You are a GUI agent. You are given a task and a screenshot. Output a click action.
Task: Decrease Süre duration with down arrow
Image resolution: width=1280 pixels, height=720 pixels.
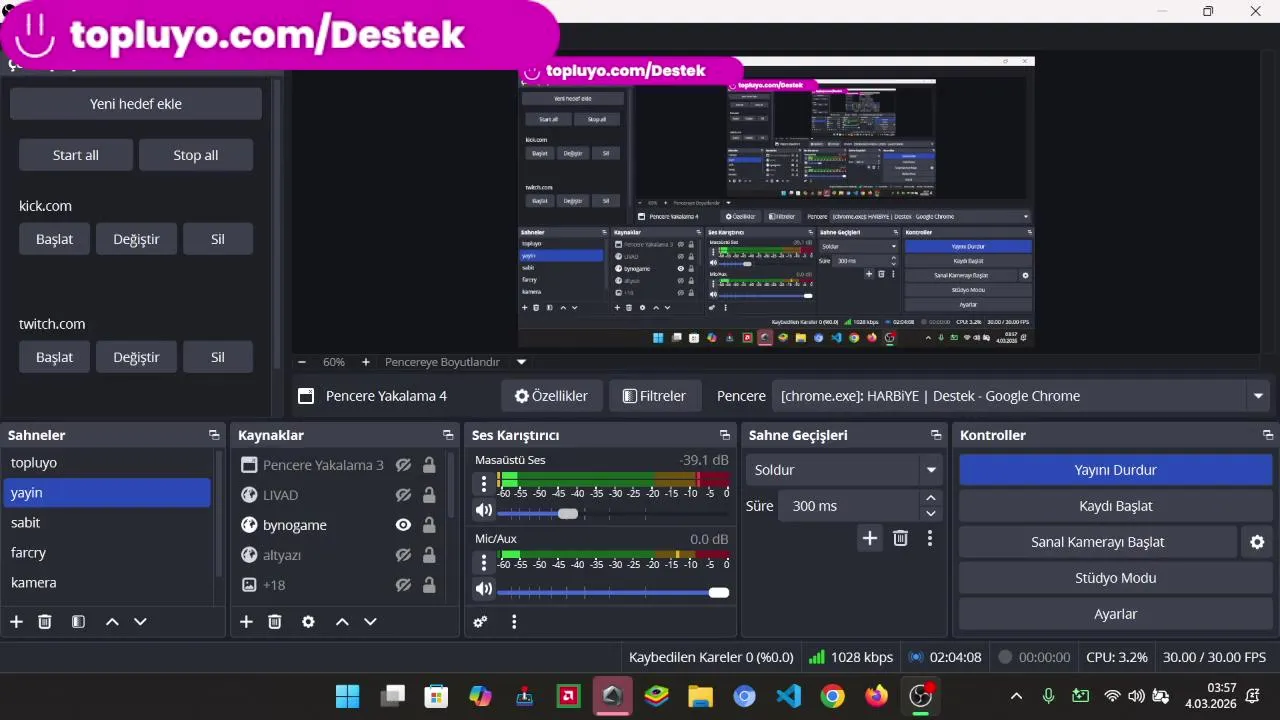[931, 514]
